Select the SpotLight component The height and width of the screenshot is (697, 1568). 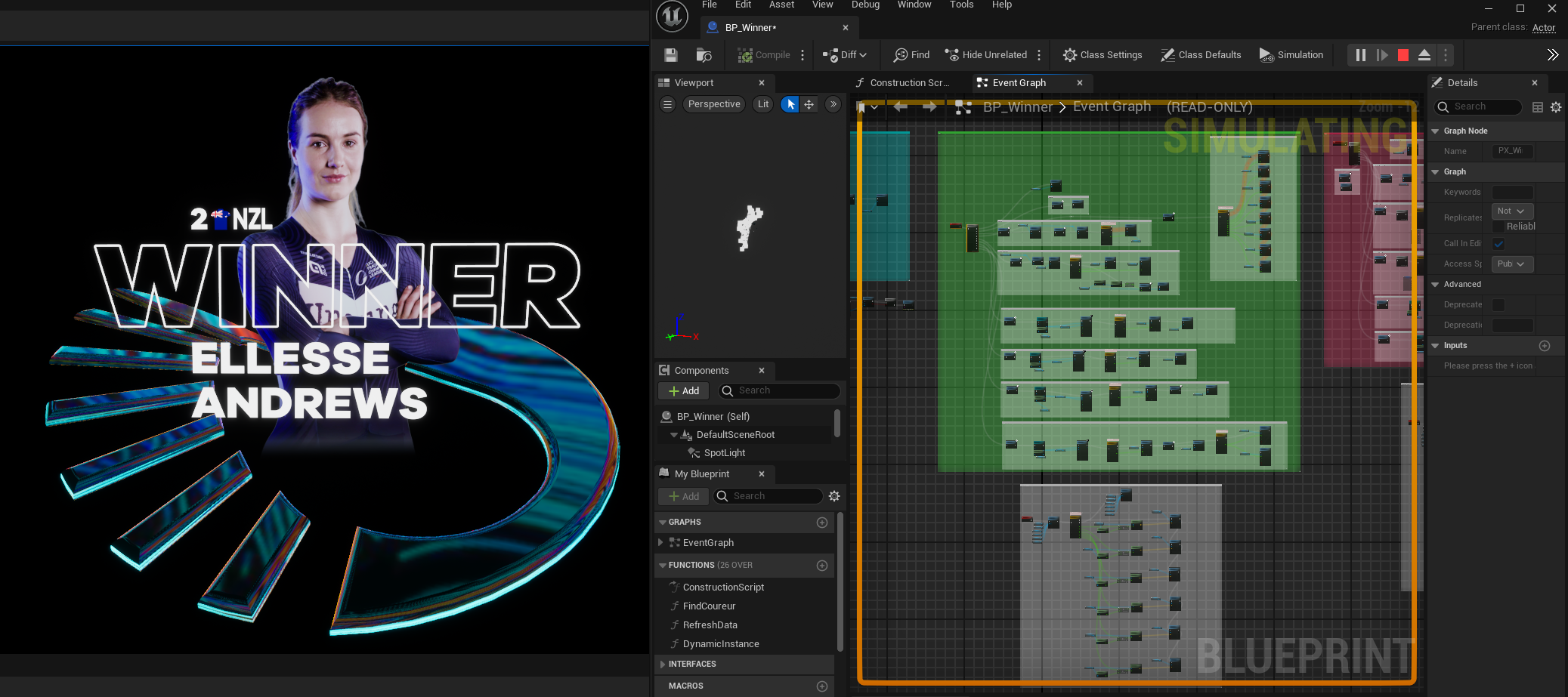point(724,453)
